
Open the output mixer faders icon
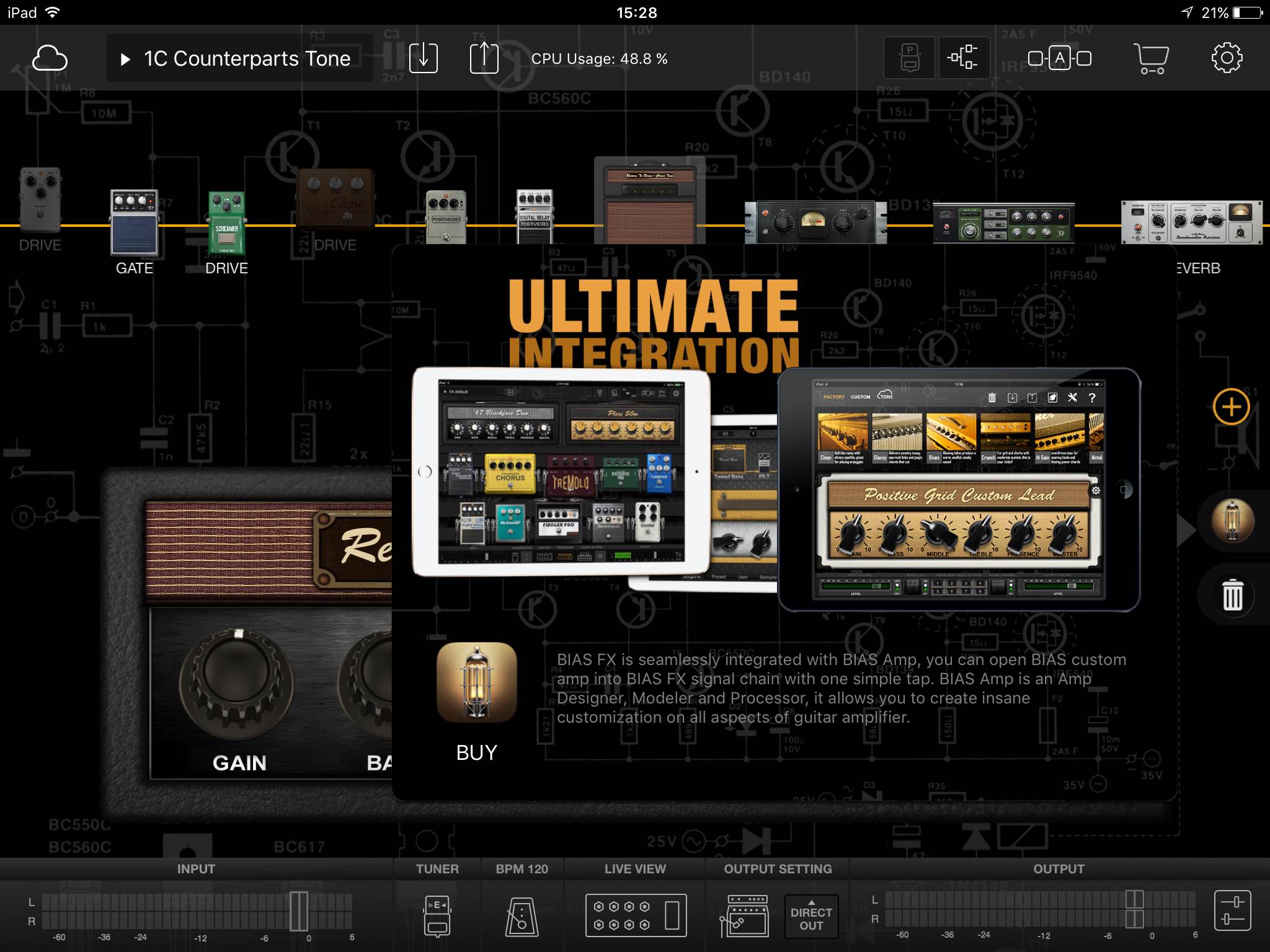click(1232, 910)
